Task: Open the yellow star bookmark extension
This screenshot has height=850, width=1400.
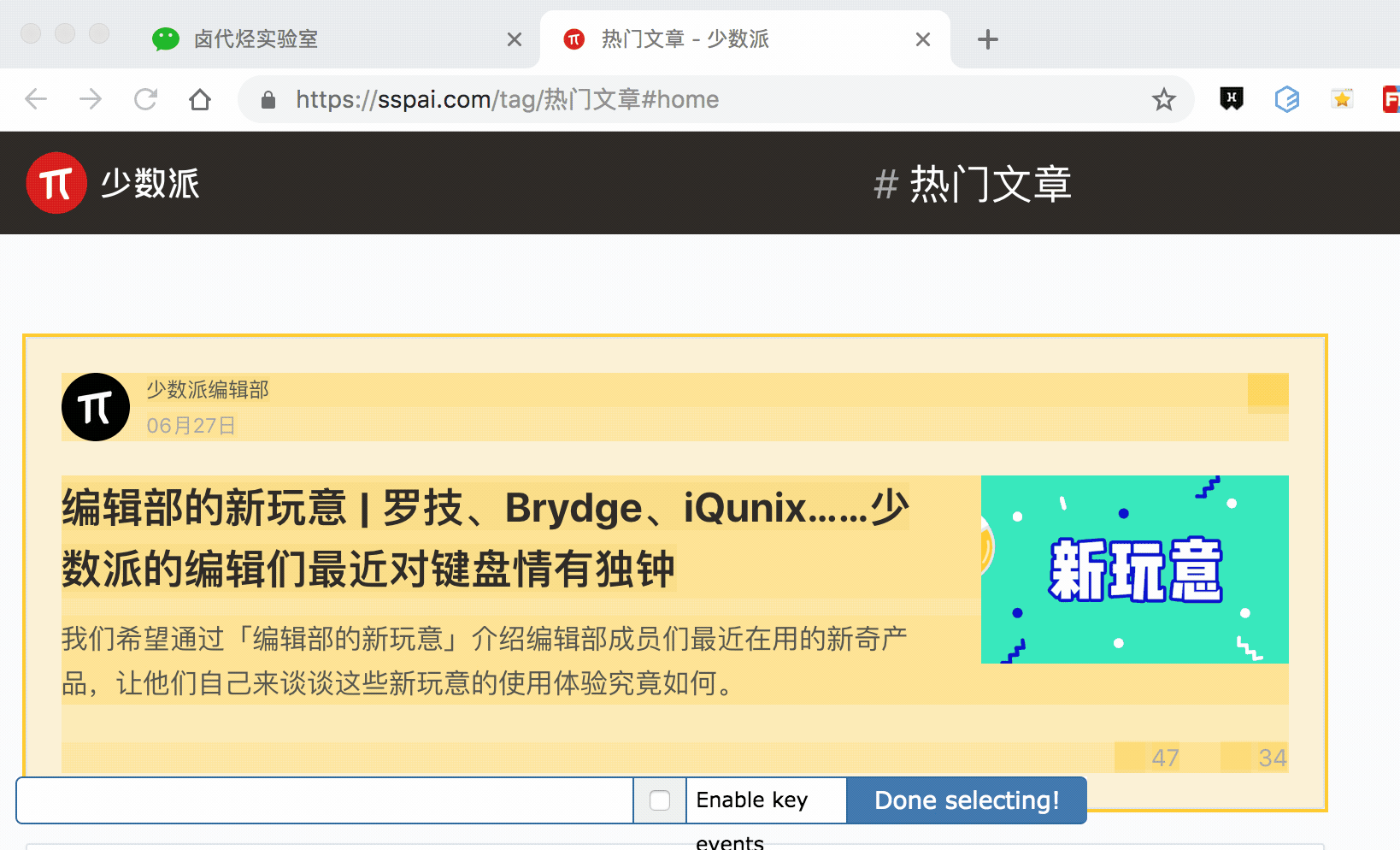Action: [x=1342, y=99]
